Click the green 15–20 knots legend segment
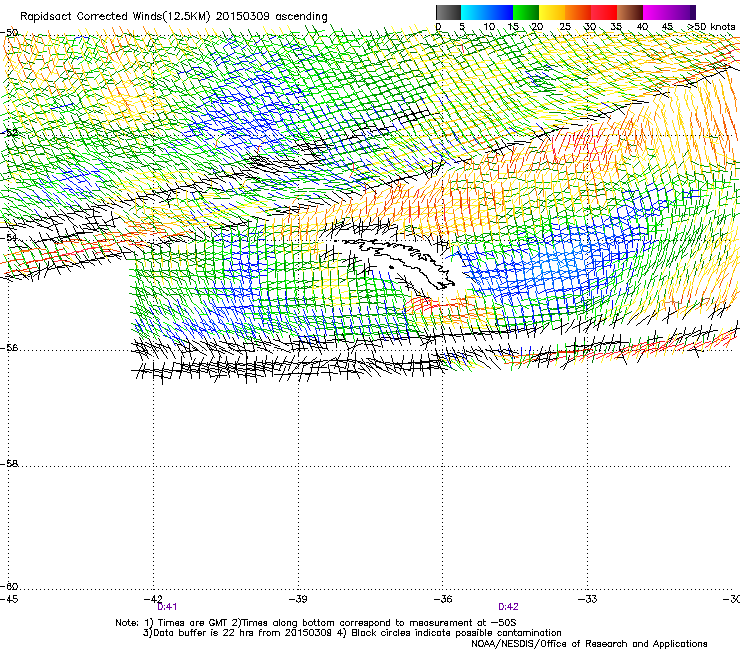 tap(526, 12)
